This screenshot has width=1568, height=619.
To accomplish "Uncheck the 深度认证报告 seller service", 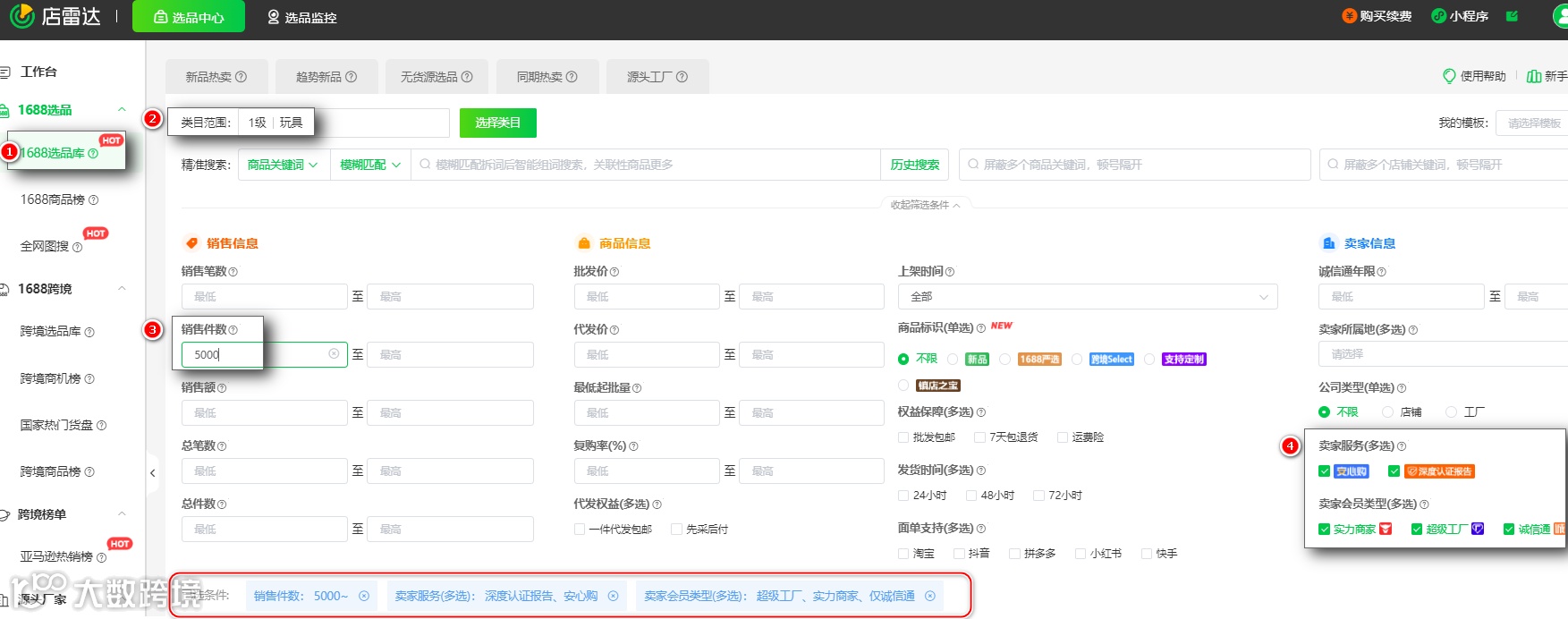I will click(1394, 471).
